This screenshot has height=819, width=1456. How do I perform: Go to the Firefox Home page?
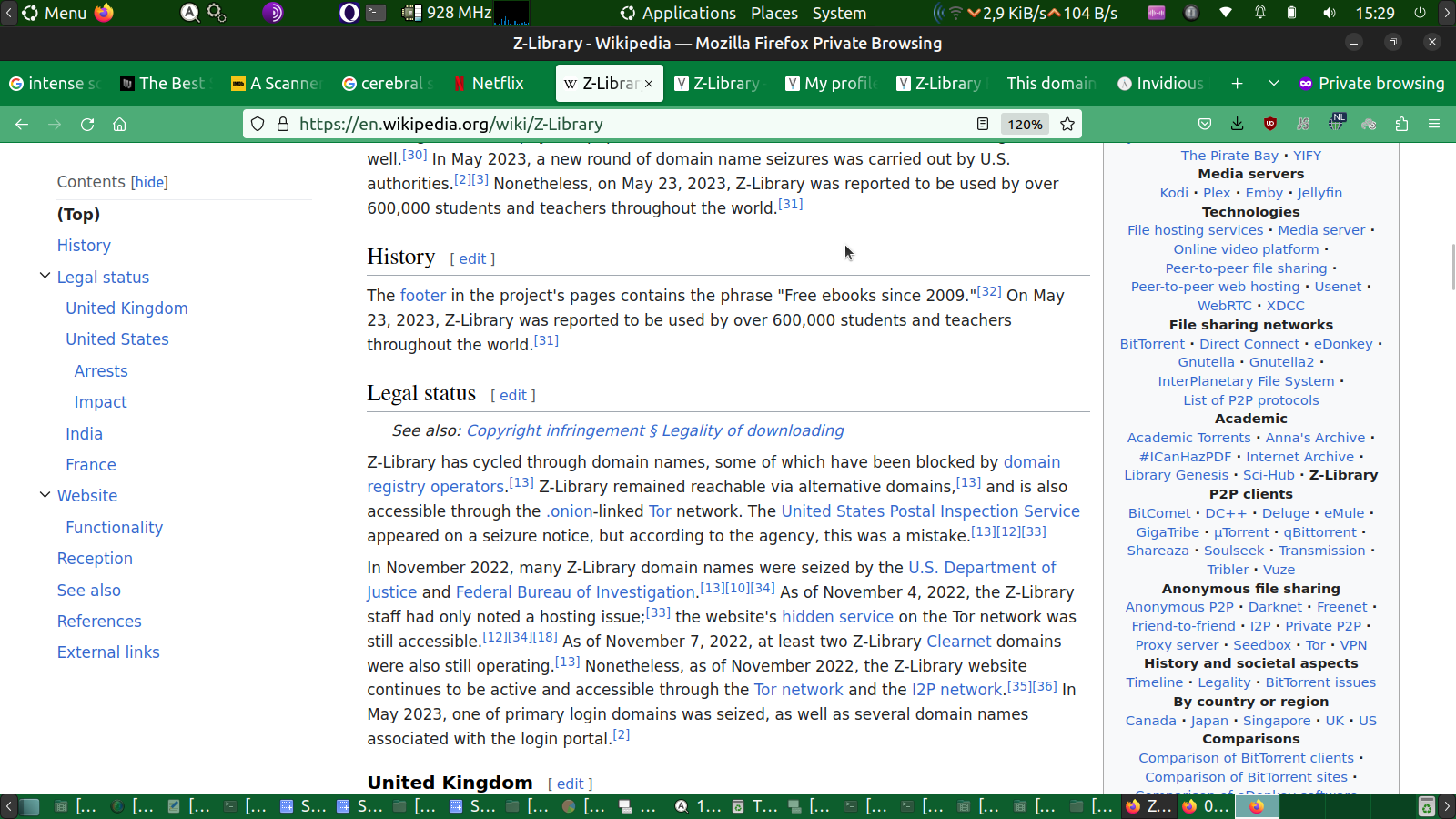click(x=119, y=125)
